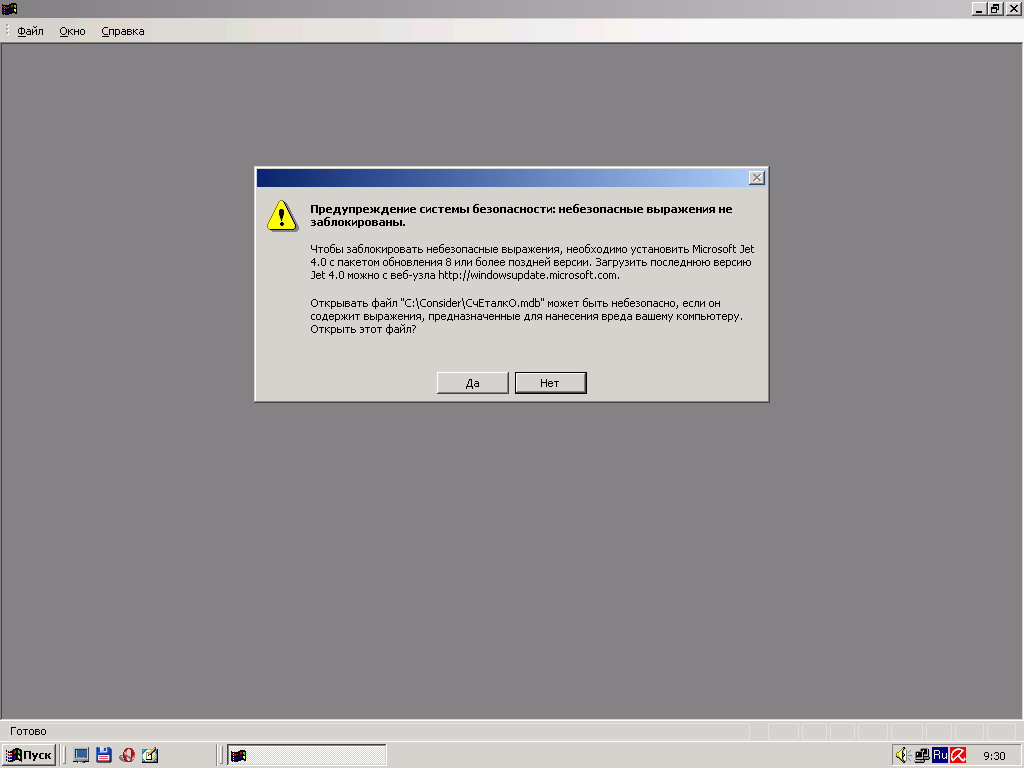Screen dimensions: 1024x768
Task: Open the Файл menu
Action: (x=30, y=31)
